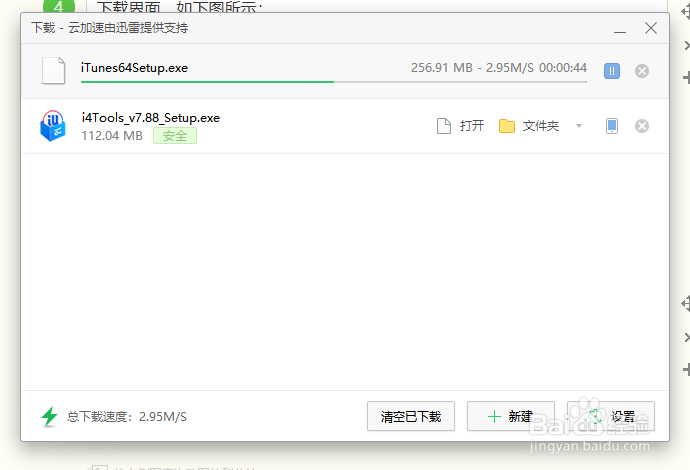Click the window title 下载 - 云加速由迅雷提供支持

tap(110, 28)
